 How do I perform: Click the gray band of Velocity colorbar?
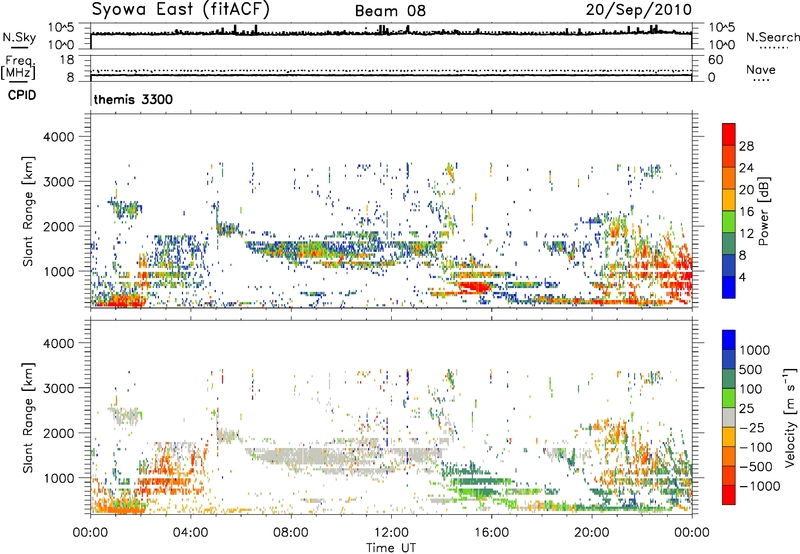click(x=729, y=417)
